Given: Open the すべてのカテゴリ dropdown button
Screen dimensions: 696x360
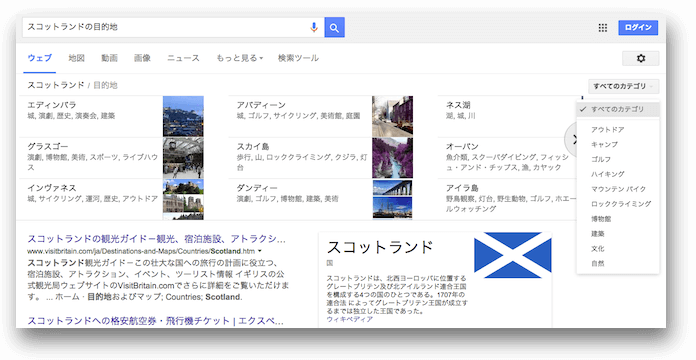Looking at the screenshot, I should 623,86.
